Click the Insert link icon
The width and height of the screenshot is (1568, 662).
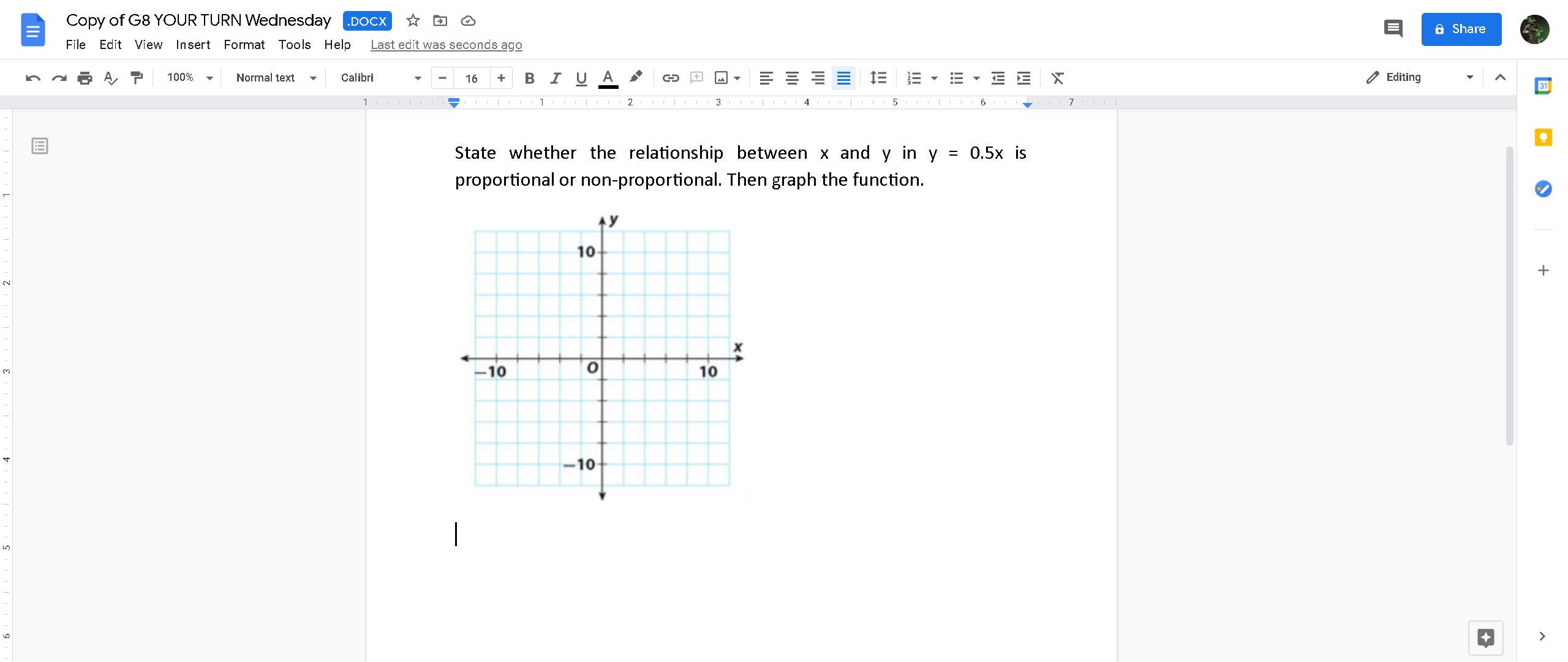click(x=671, y=78)
